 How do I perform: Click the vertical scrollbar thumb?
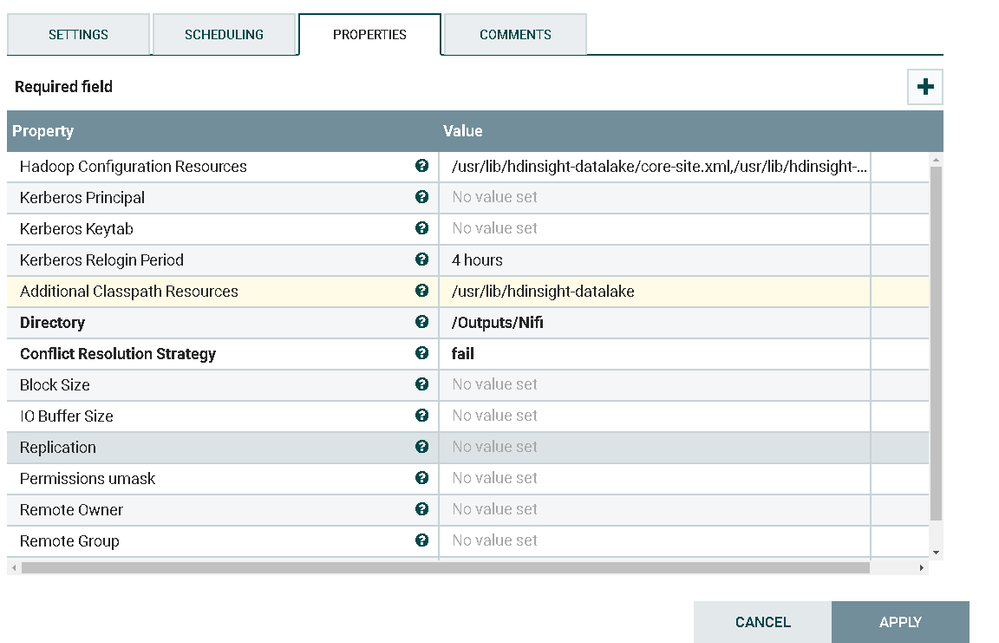pos(936,343)
